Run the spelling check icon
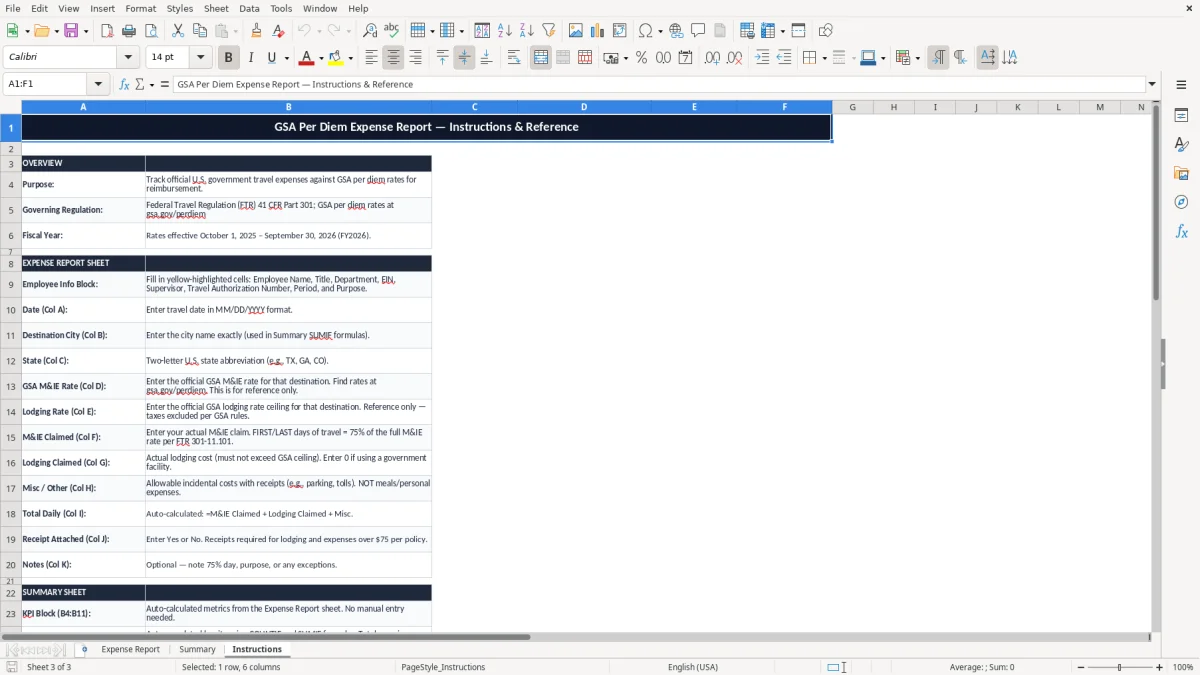The height and width of the screenshot is (675, 1200). 392,31
